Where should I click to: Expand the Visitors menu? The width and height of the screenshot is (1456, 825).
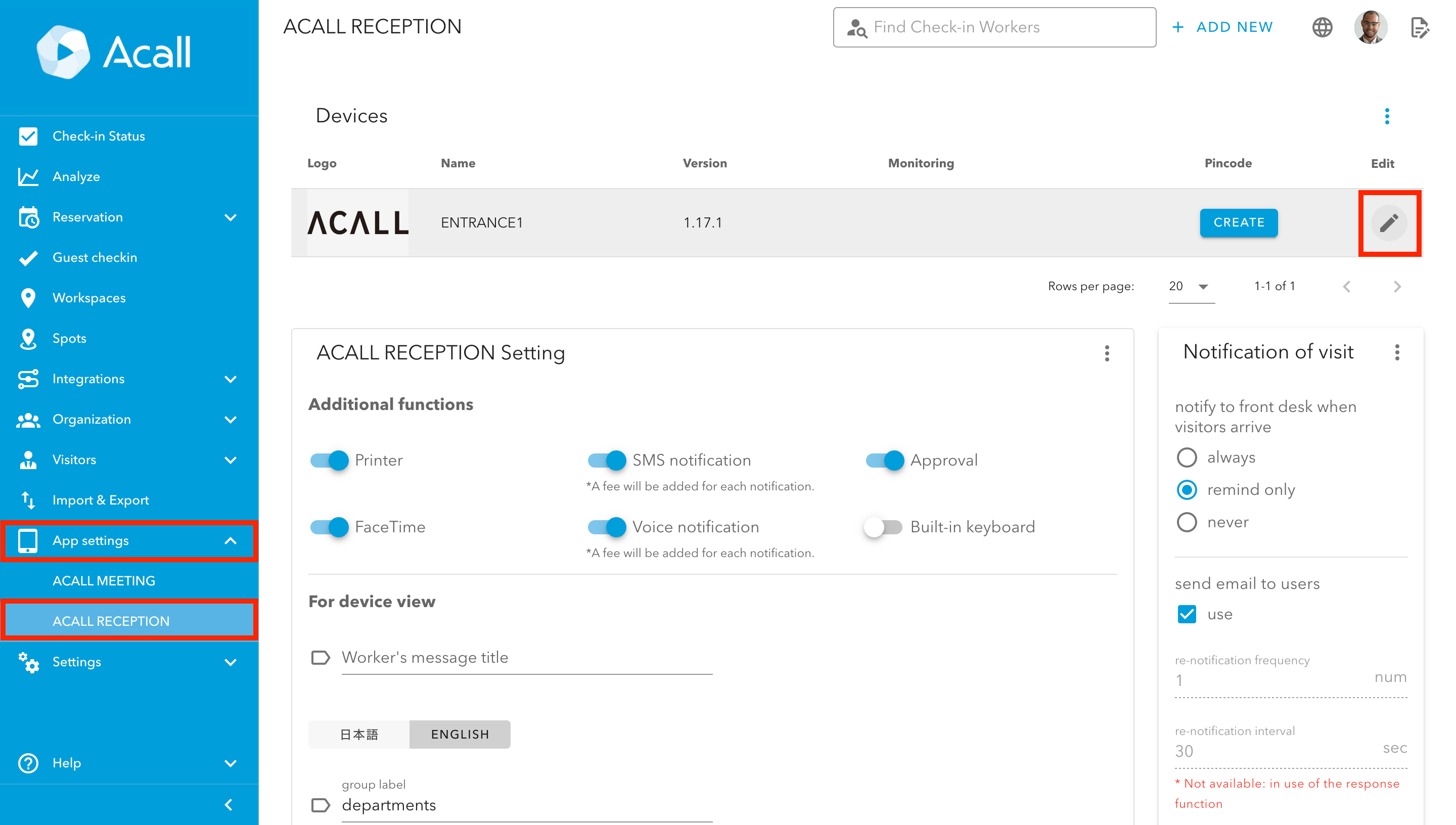[x=230, y=460]
